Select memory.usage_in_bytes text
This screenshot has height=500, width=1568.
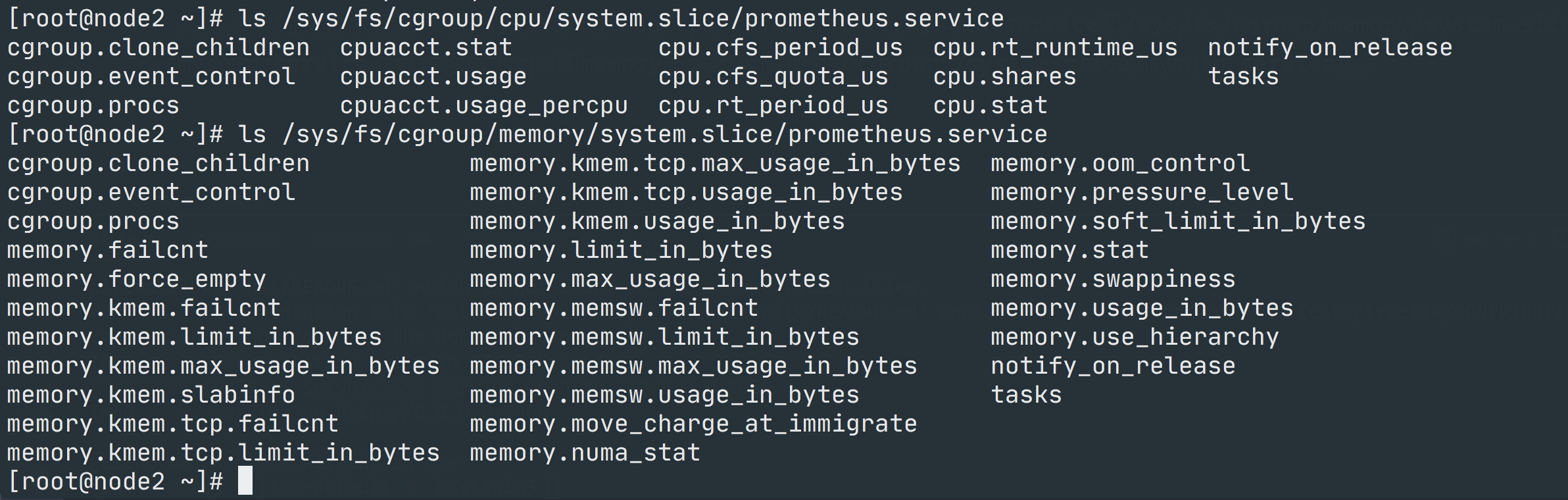1142,308
